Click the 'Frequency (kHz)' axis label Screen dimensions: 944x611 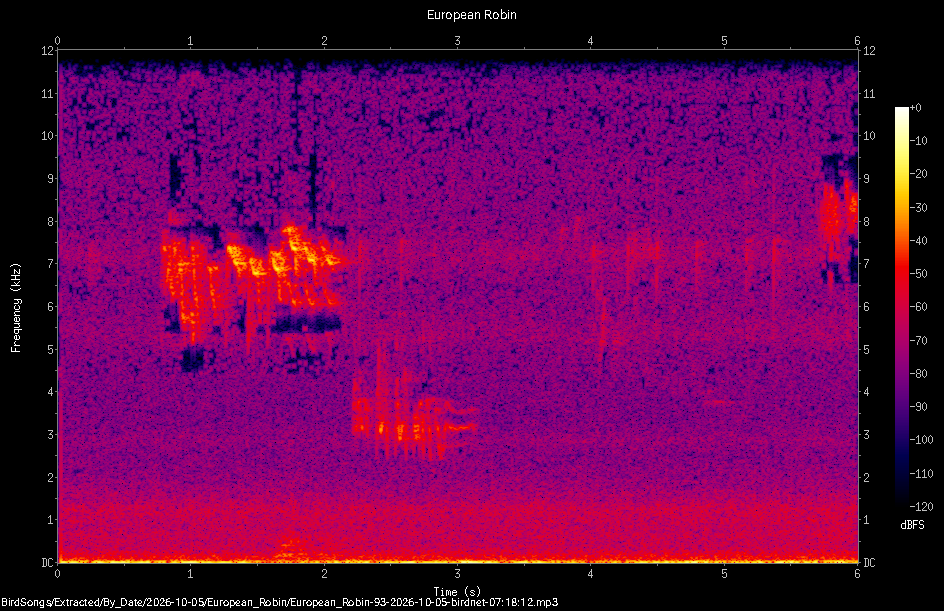pos(16,307)
